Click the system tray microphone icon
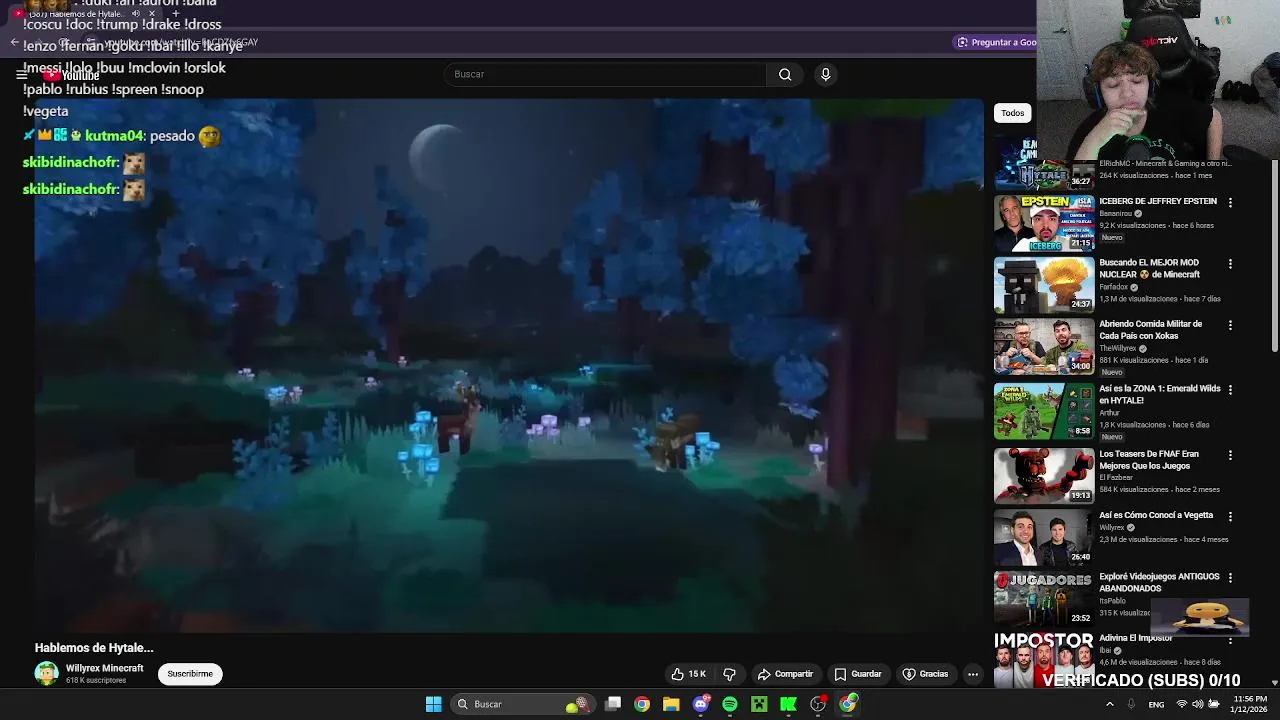 [1131, 704]
